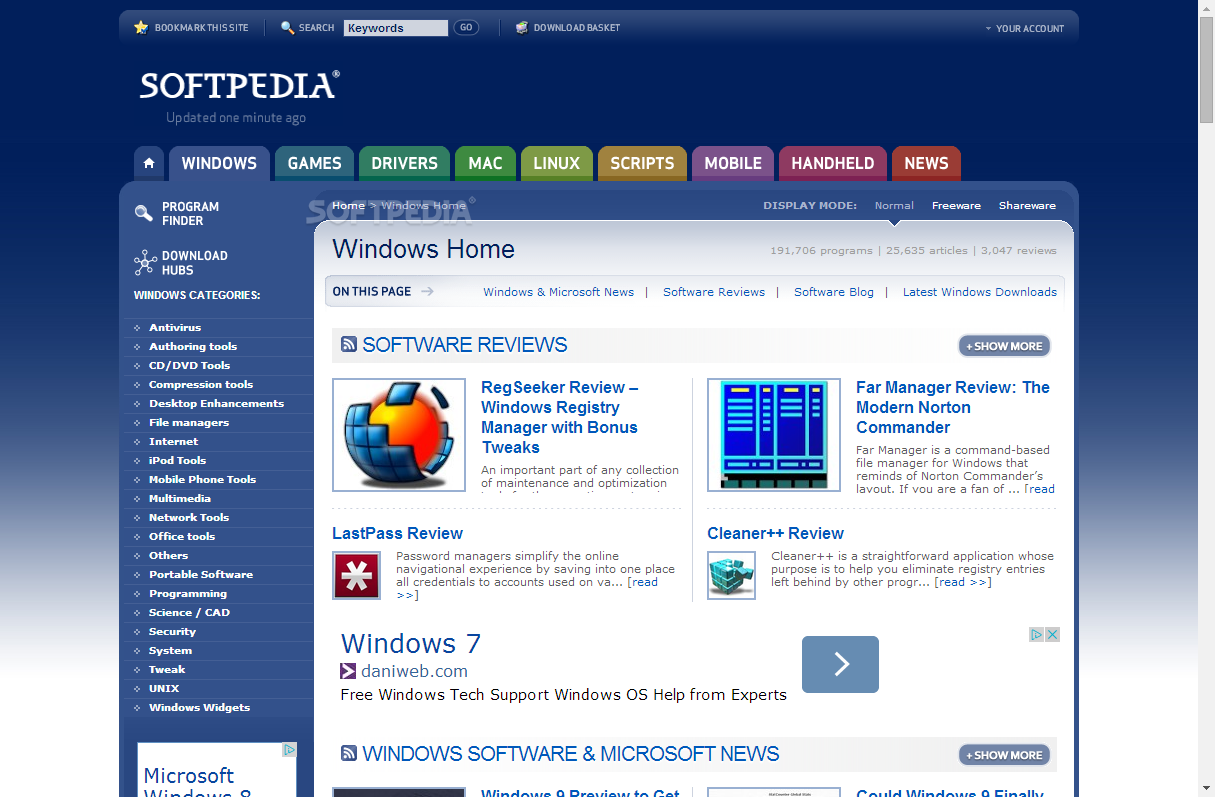This screenshot has width=1215, height=797.
Task: Open the Antivirus category
Action: pos(175,327)
